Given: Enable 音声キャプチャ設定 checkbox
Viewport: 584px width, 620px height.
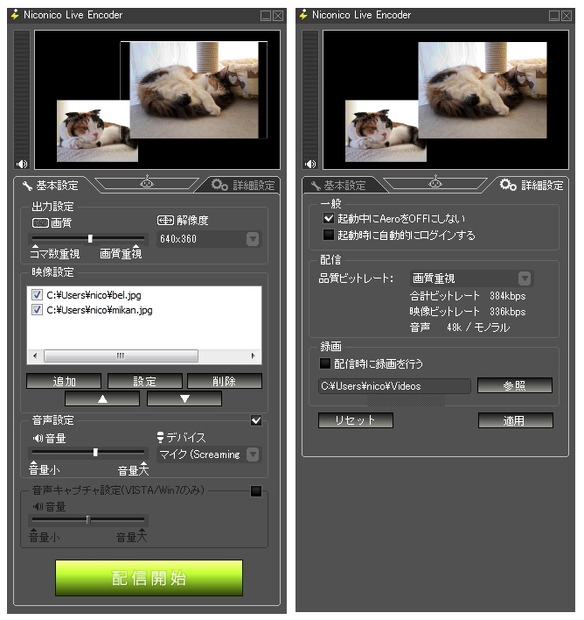Looking at the screenshot, I should point(256,491).
